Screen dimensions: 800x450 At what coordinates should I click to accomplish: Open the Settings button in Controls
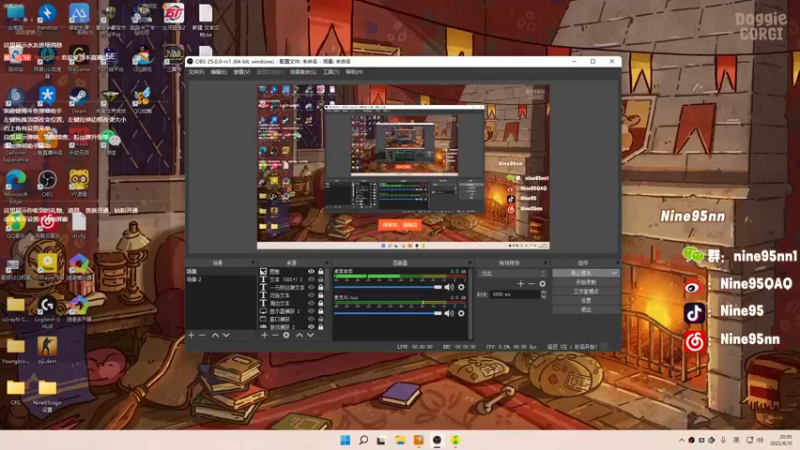[586, 301]
